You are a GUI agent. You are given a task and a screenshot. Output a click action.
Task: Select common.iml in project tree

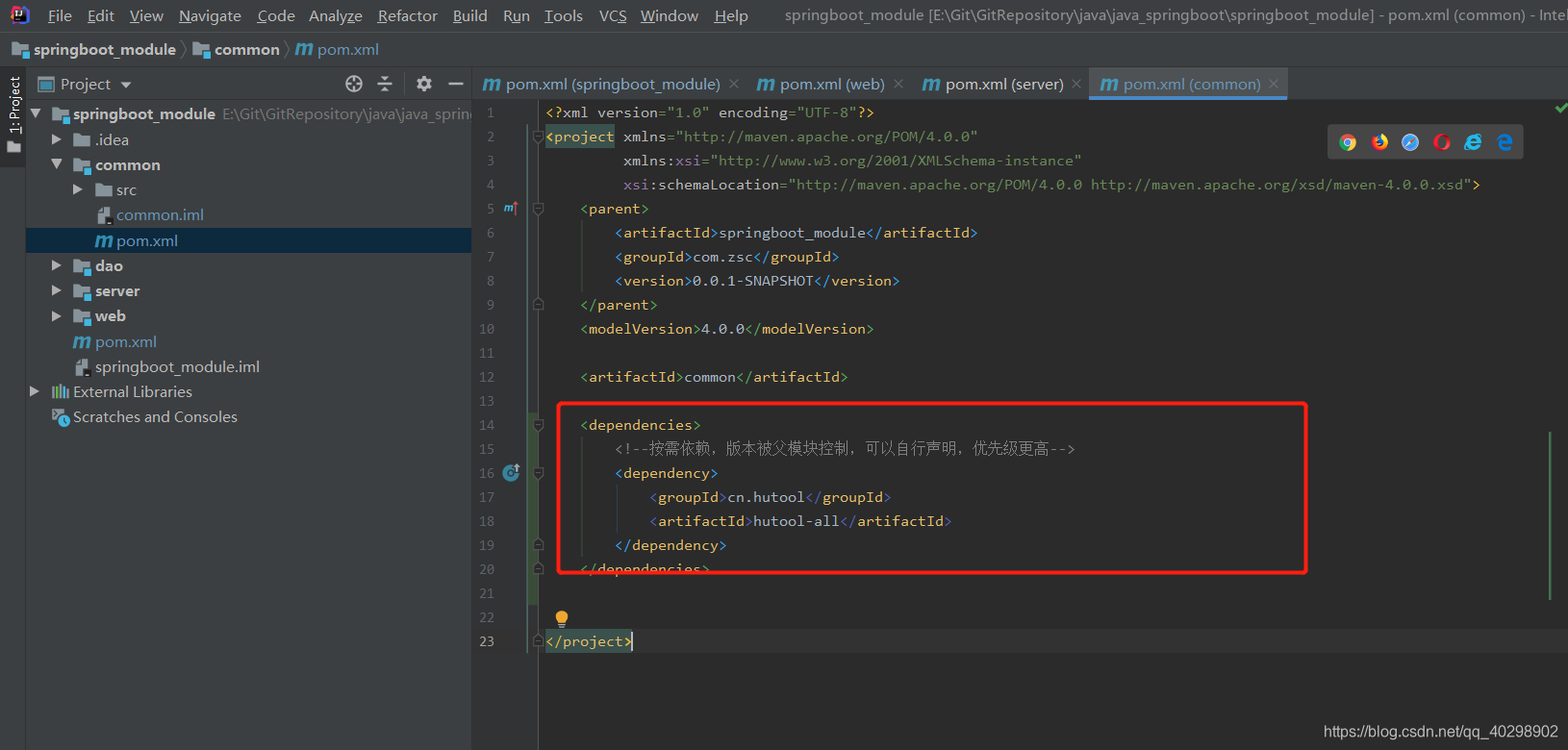[160, 215]
